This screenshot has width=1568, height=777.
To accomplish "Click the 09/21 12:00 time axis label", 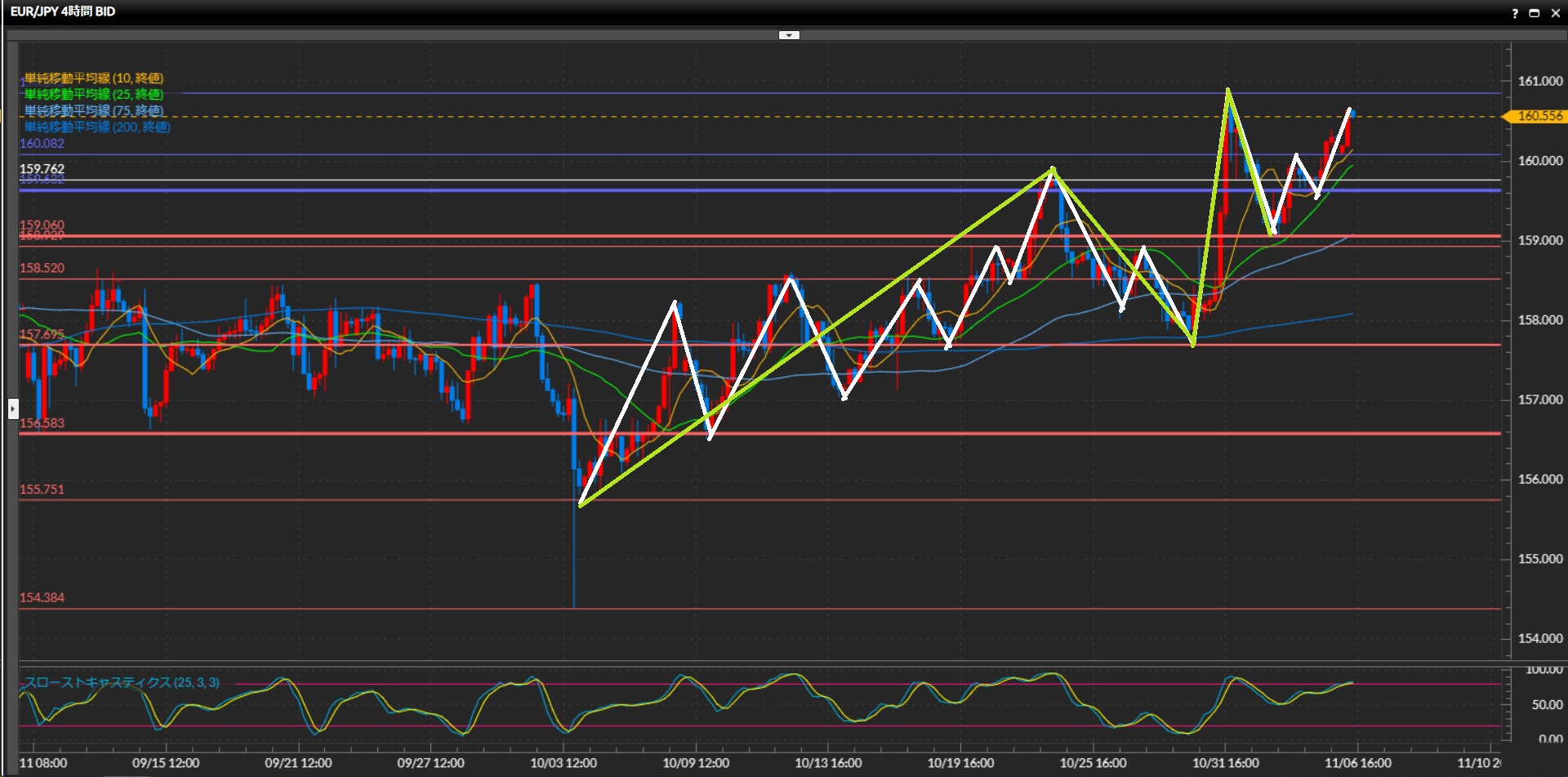I will (x=298, y=763).
